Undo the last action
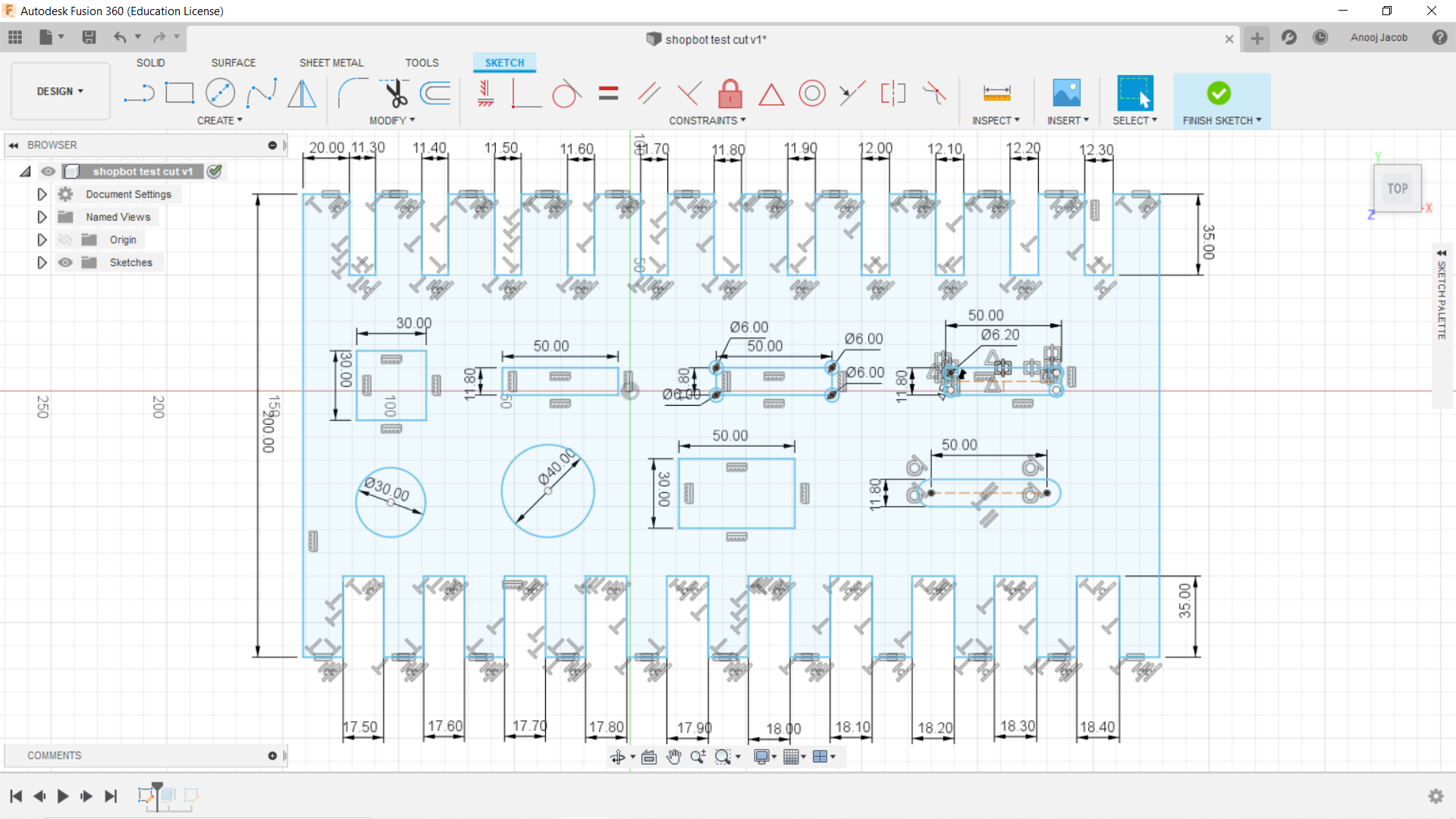The image size is (1456, 819). 120,37
